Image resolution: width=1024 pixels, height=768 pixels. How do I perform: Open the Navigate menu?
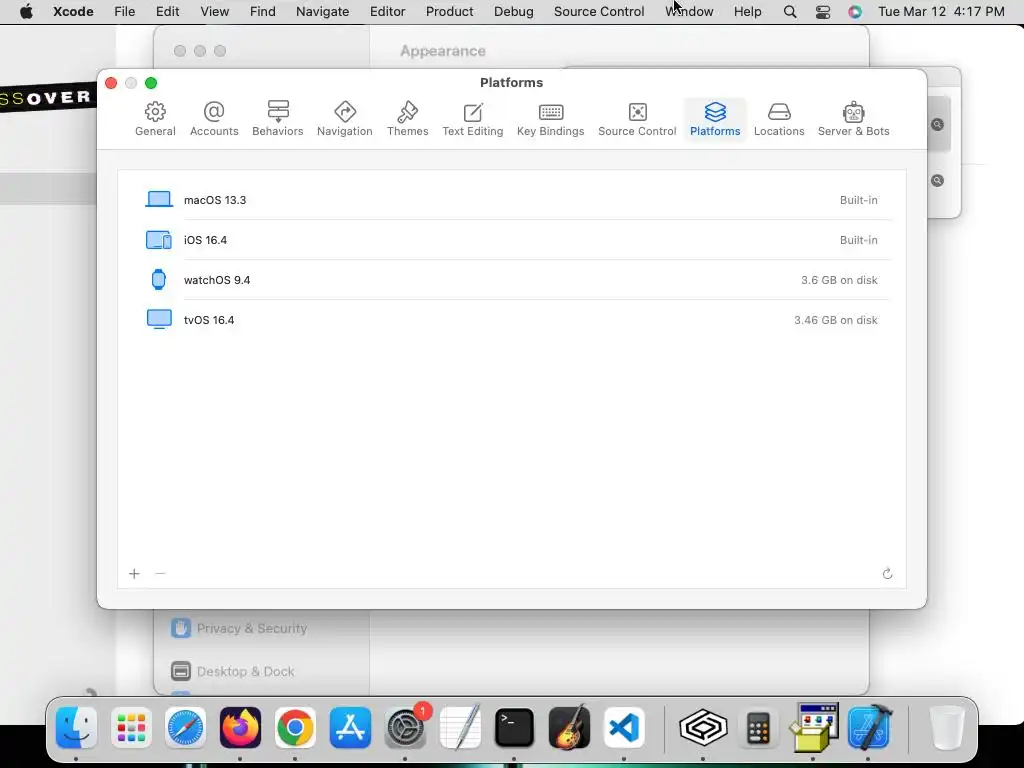(x=323, y=12)
